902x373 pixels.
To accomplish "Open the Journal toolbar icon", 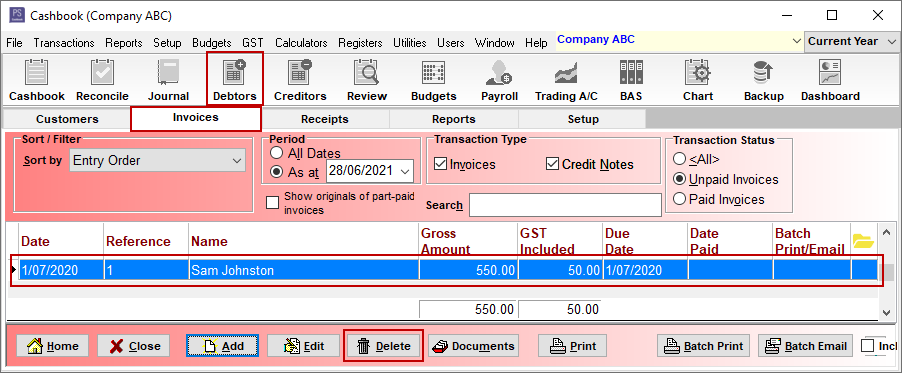I will [x=168, y=81].
